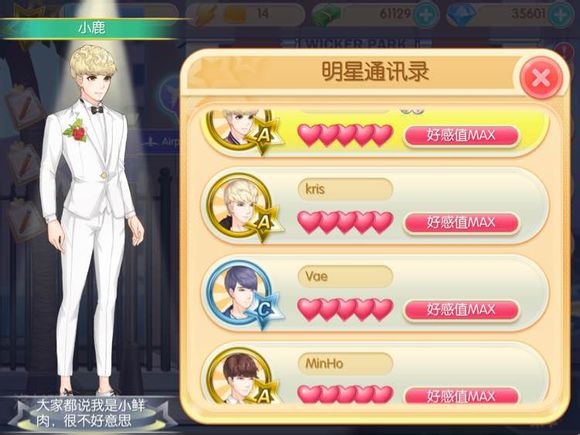Select the MinHo name field
Screen dimensions: 580x435
click(345, 364)
